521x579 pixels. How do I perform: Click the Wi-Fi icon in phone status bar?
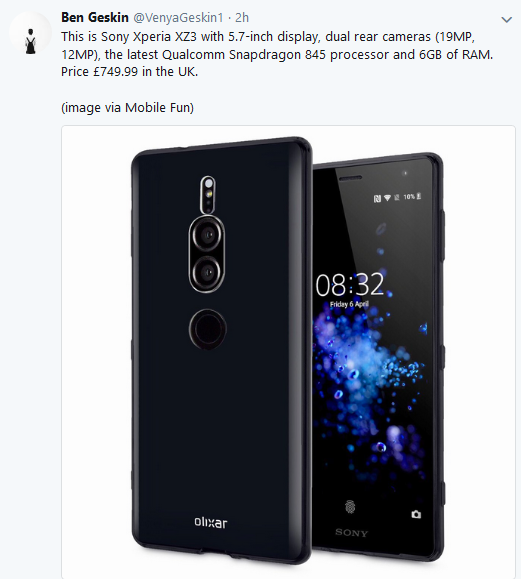(x=387, y=198)
